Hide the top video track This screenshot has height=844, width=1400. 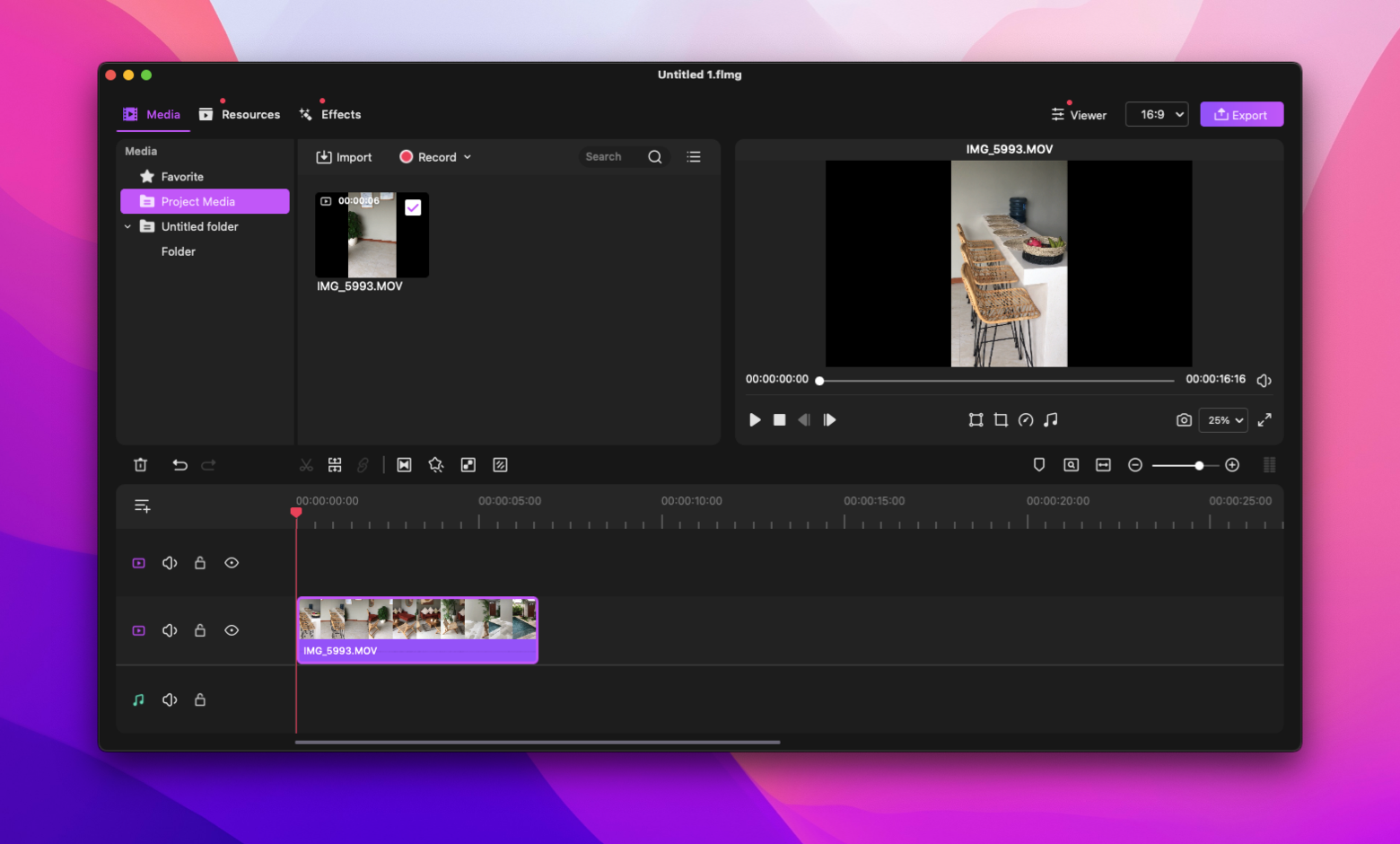pyautogui.click(x=232, y=563)
